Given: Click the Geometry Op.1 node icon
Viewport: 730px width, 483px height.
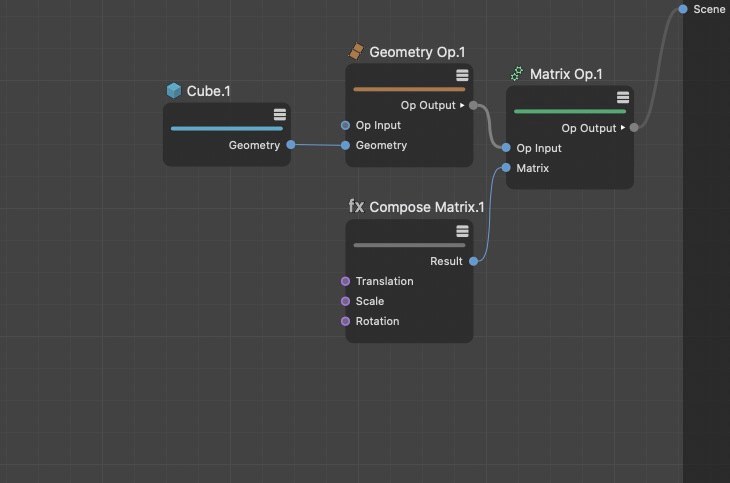Looking at the screenshot, I should [355, 52].
